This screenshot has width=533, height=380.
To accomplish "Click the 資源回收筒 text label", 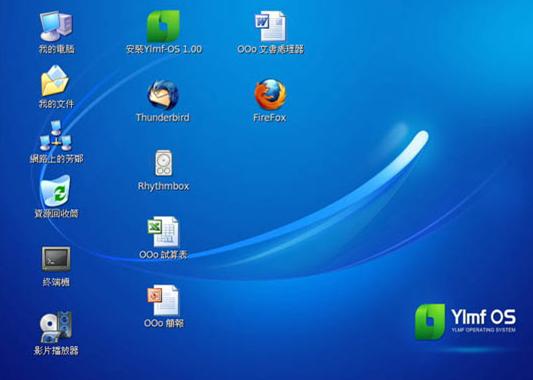I will (56, 213).
